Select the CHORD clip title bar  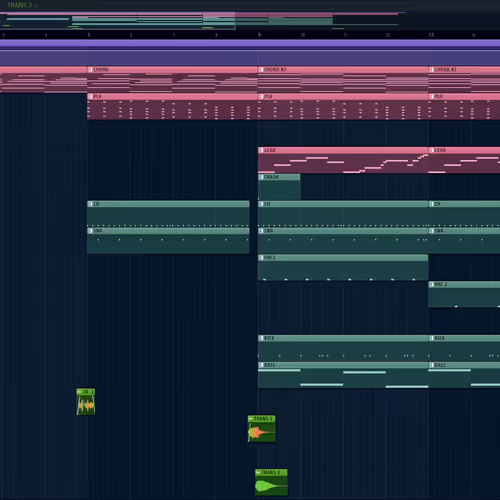[172, 70]
